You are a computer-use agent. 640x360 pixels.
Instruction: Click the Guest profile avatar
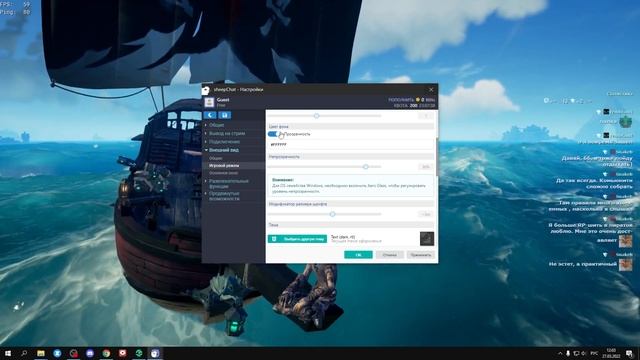click(209, 102)
